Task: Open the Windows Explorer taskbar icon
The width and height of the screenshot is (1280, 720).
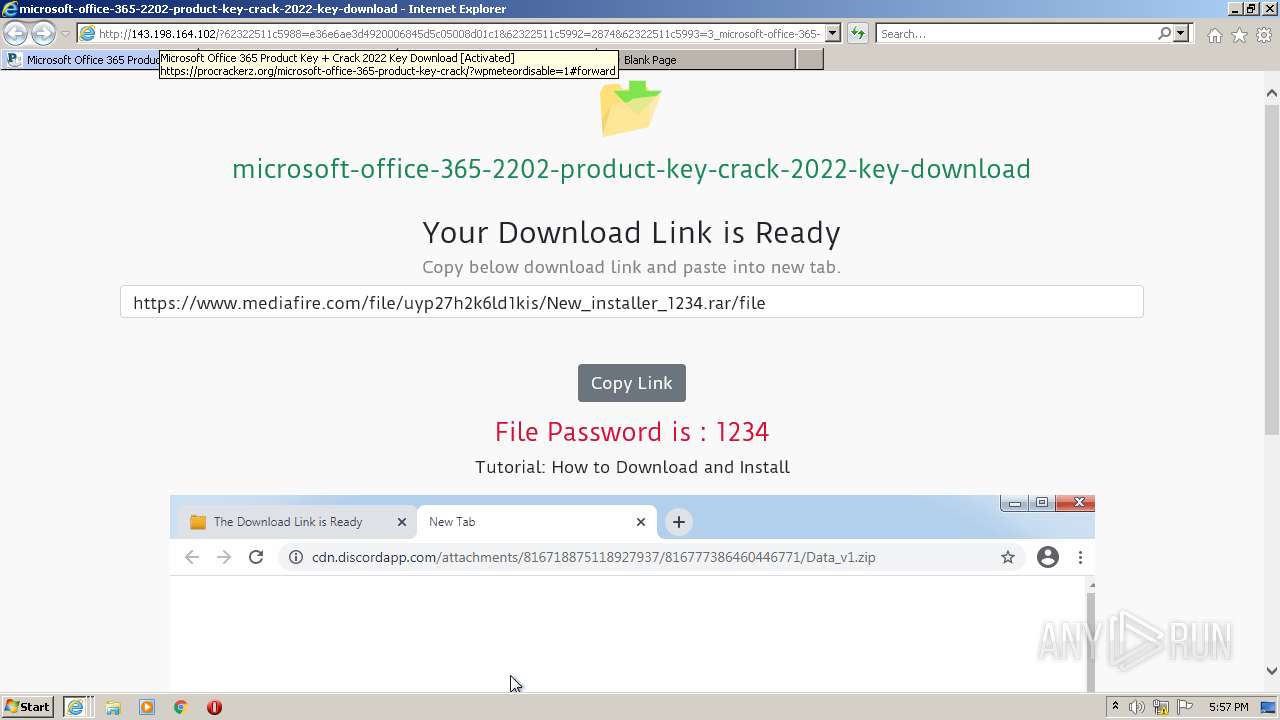Action: [x=113, y=707]
